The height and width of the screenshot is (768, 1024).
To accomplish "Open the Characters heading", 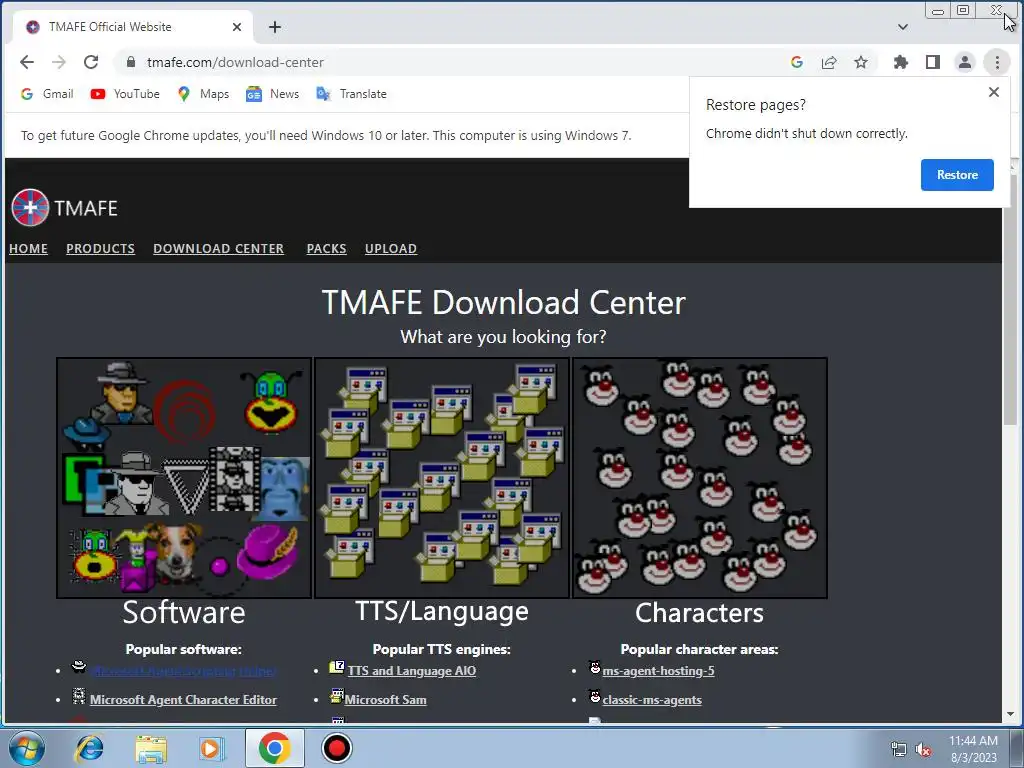I will coord(699,613).
